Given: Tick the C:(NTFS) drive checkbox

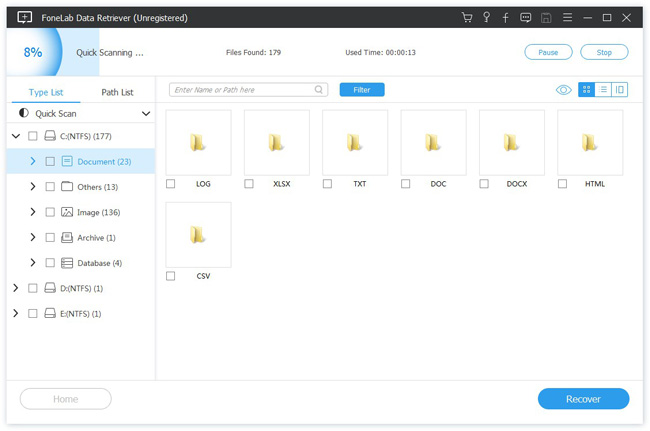Looking at the screenshot, I should [x=32, y=136].
